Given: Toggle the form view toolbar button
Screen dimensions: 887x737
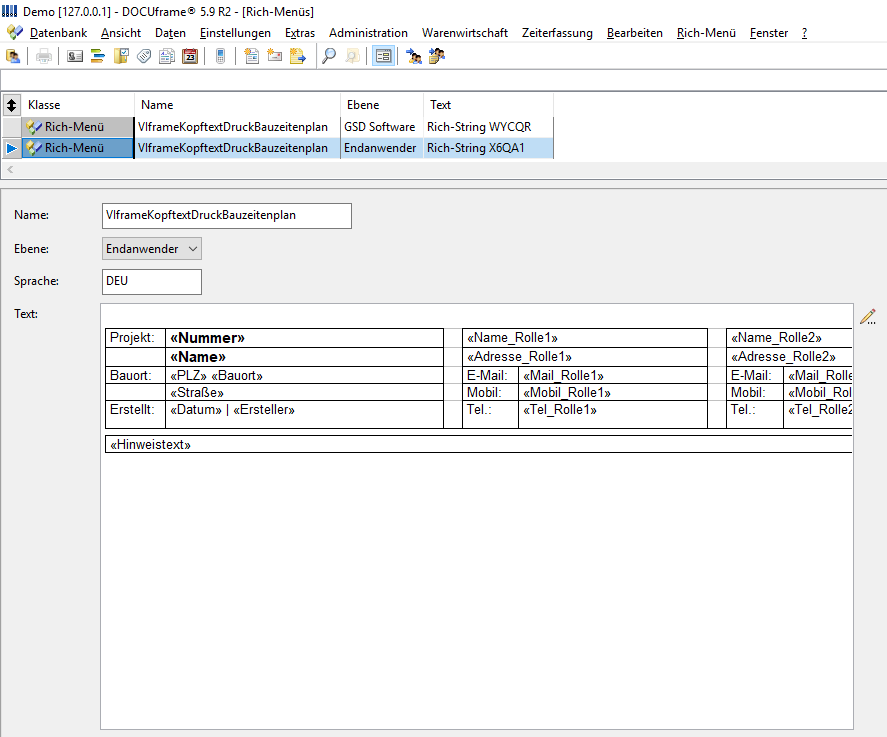Looking at the screenshot, I should 383,56.
